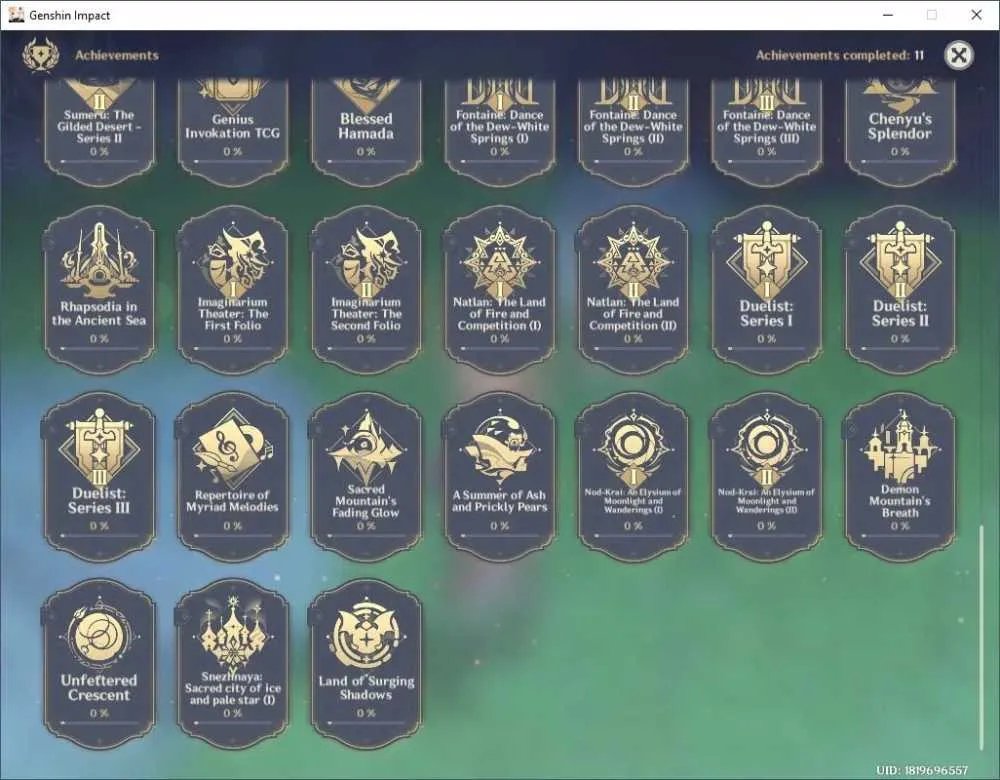
Task: Minimize the Genshin Impact window
Action: pos(887,15)
